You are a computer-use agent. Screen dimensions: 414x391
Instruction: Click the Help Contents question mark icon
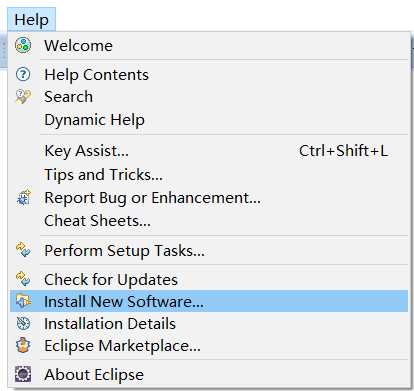tap(23, 74)
